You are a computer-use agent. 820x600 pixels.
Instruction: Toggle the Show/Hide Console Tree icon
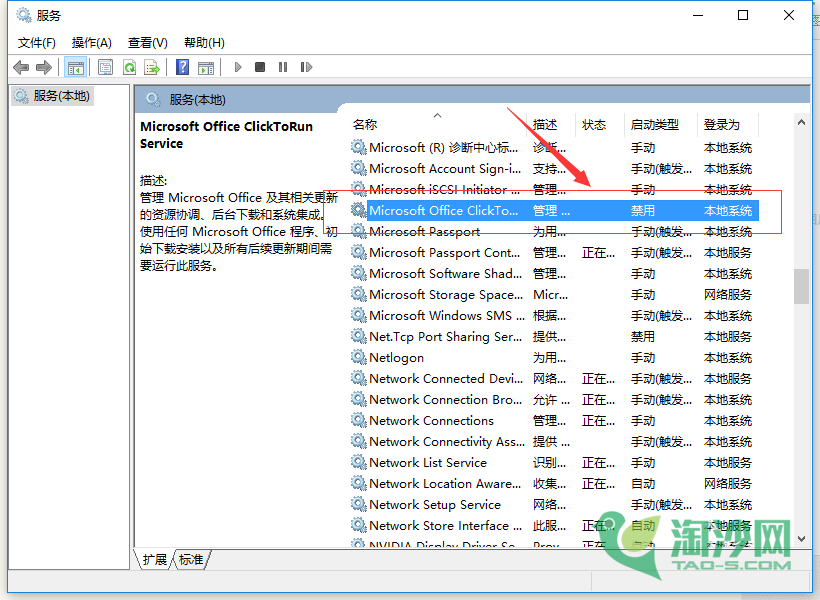(x=76, y=67)
